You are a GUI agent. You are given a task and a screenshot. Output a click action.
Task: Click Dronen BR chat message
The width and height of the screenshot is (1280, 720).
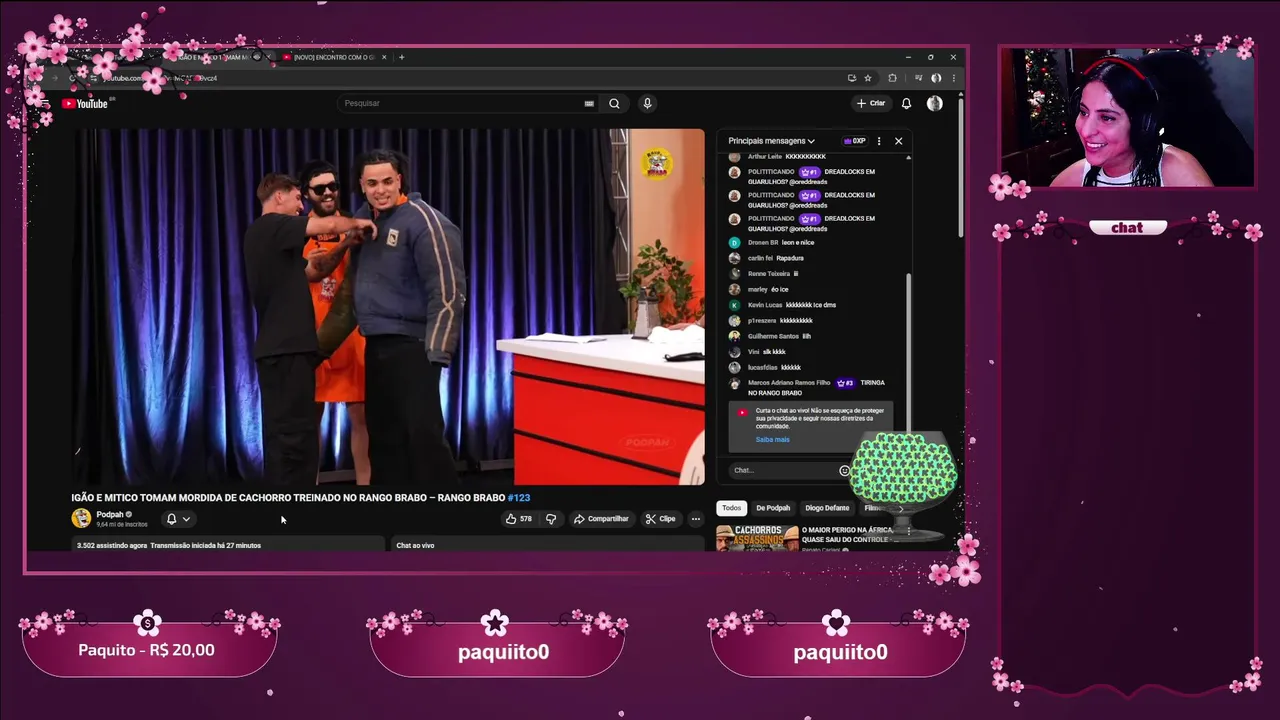[x=815, y=242]
